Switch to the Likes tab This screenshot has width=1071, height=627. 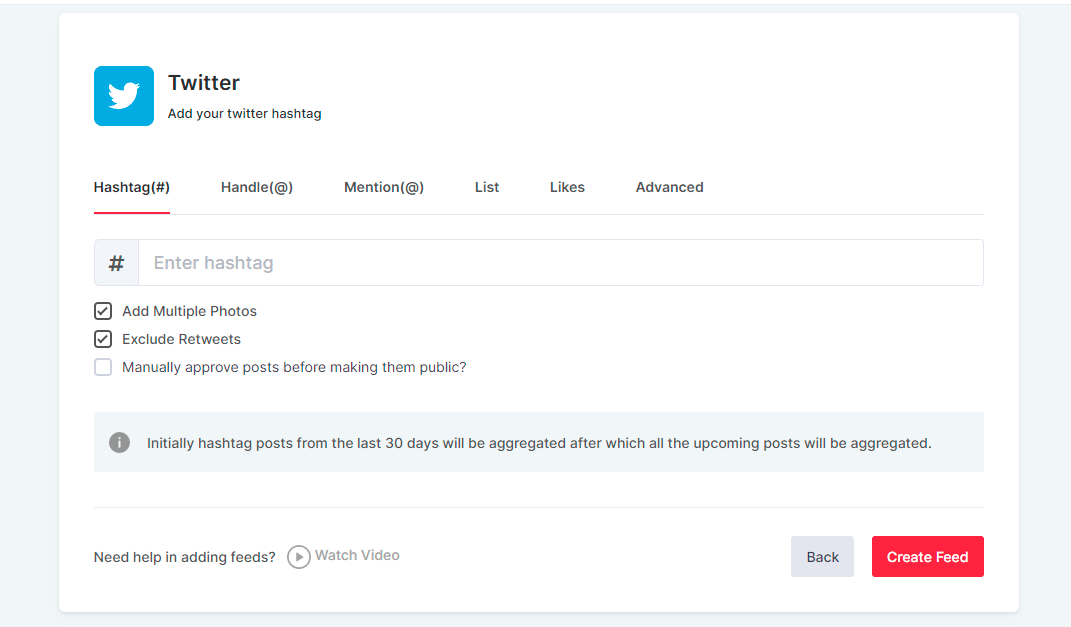coord(567,187)
